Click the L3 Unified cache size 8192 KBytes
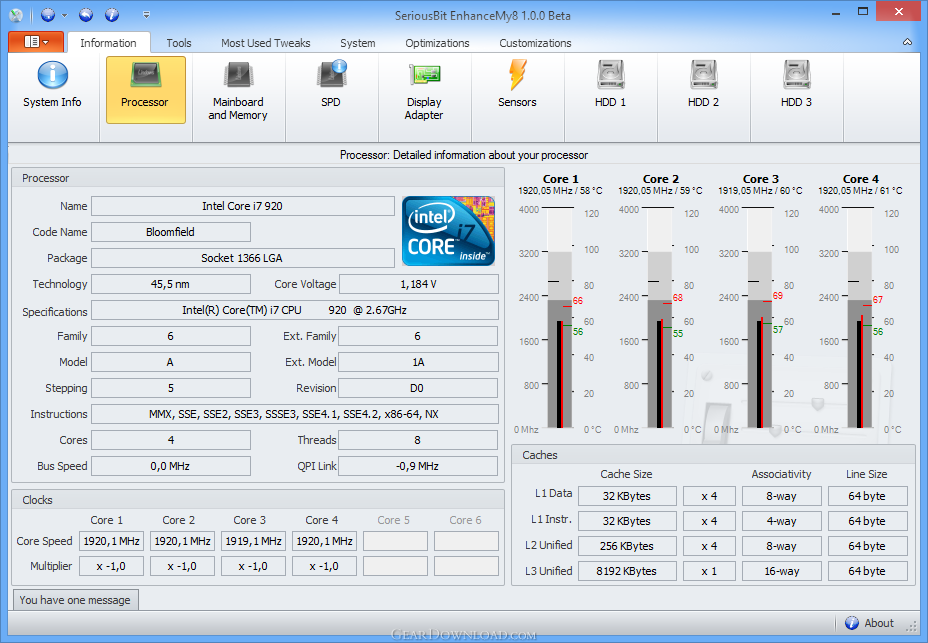The image size is (928, 643). pyautogui.click(x=627, y=571)
